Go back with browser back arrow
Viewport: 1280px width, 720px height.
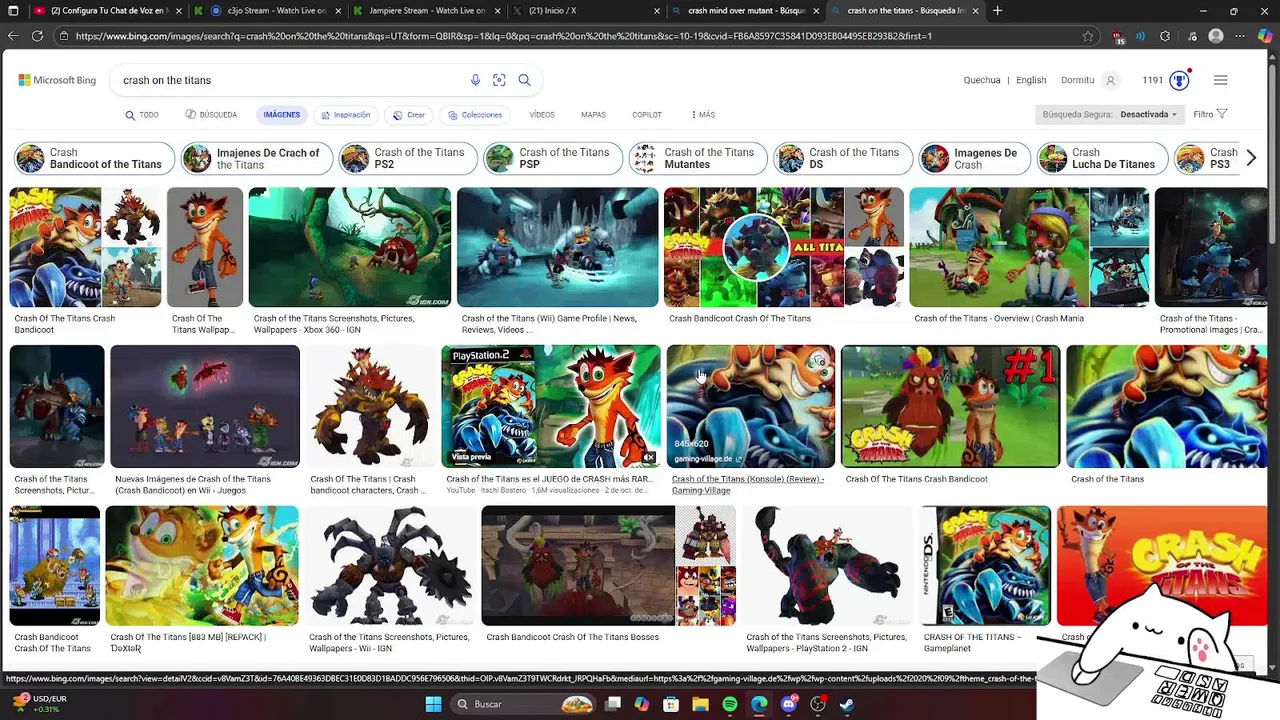click(13, 36)
